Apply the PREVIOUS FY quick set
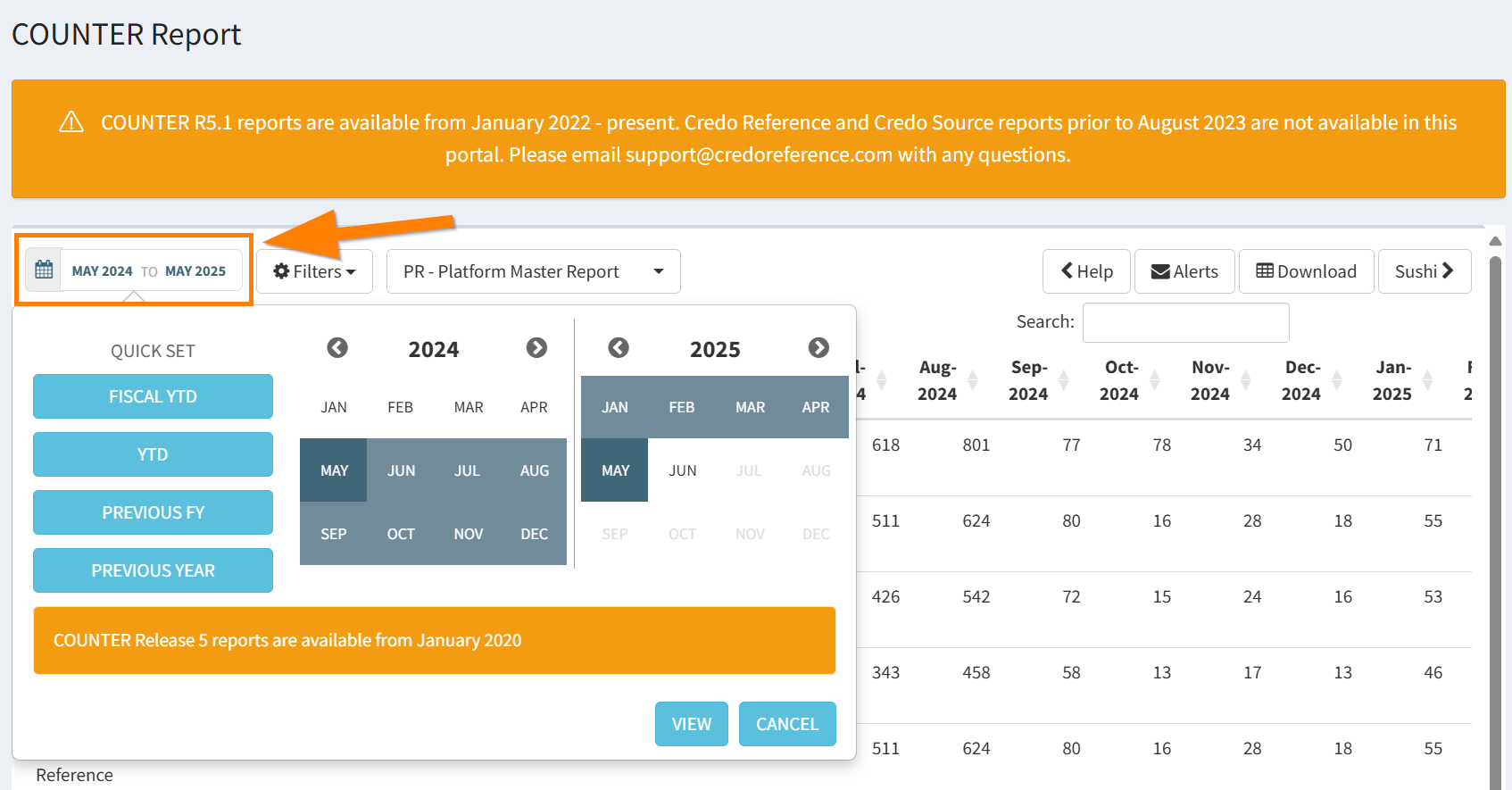The width and height of the screenshot is (1512, 790). [153, 512]
